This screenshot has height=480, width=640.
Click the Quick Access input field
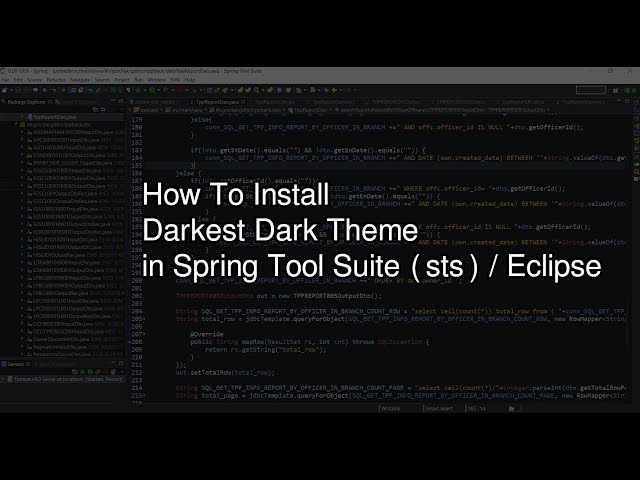pos(591,90)
